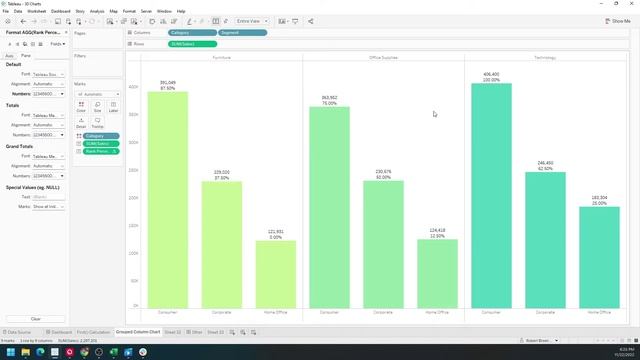Click the Sort Descending toolbar icon

[x=174, y=21]
